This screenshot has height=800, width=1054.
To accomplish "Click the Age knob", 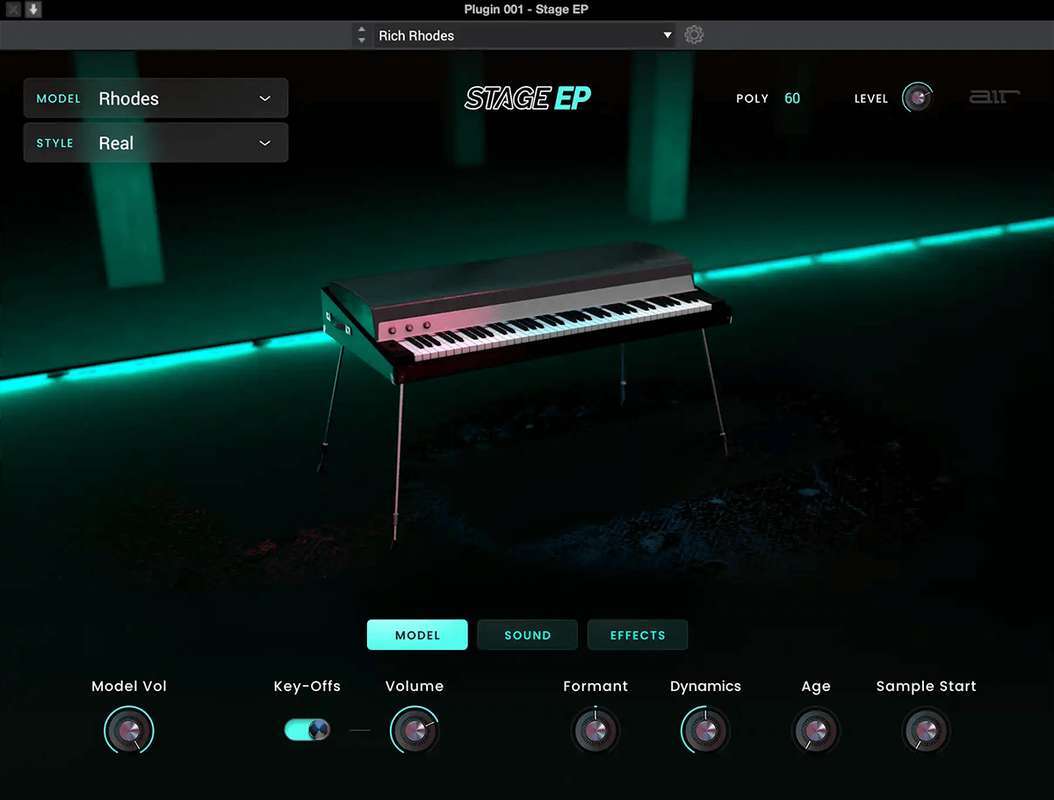I will coord(815,731).
